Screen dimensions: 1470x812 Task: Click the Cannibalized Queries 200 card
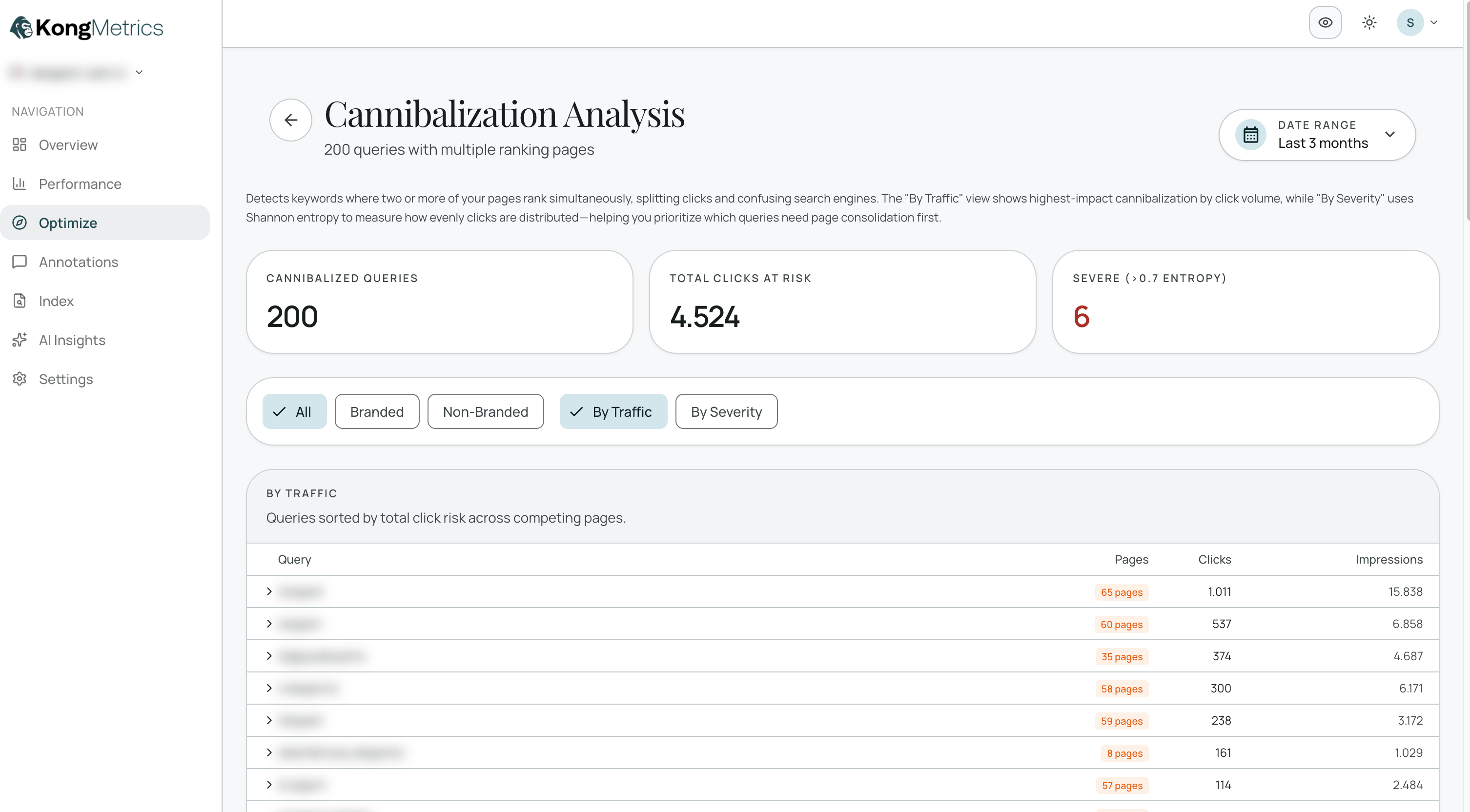coord(439,301)
